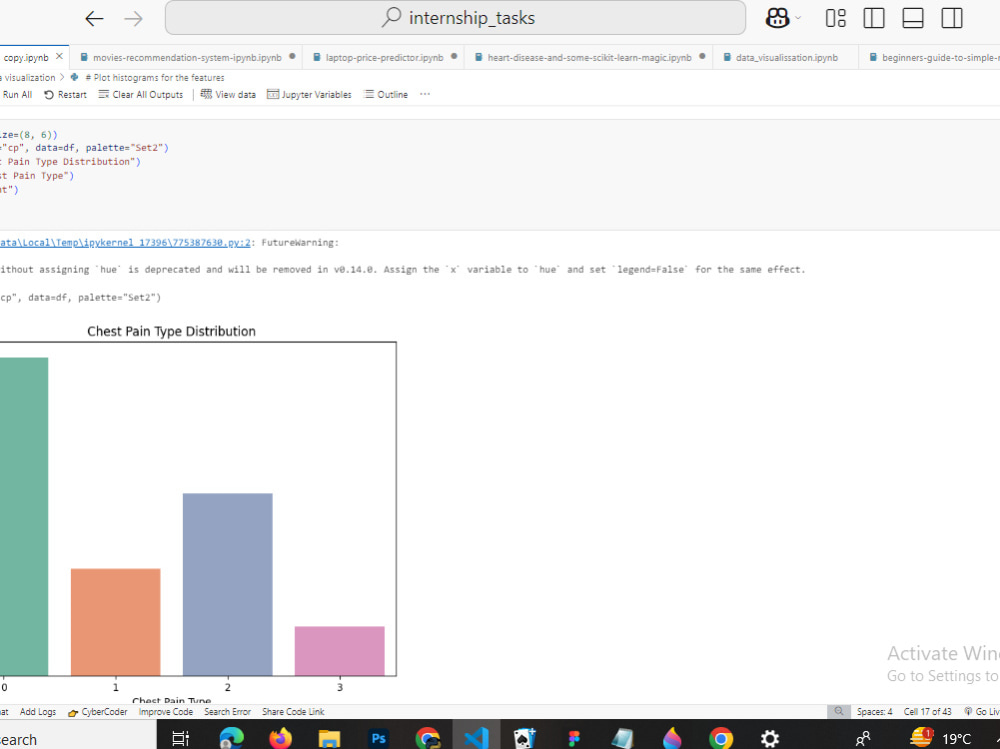This screenshot has height=749, width=1000.
Task: Switch to movies-recommendation-system-ipynb.ipynb tab
Action: click(187, 57)
